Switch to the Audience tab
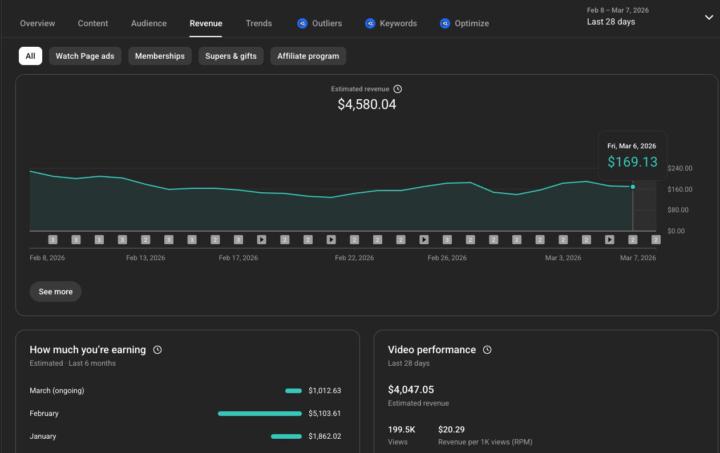Viewport: 720px width, 453px height. (149, 23)
